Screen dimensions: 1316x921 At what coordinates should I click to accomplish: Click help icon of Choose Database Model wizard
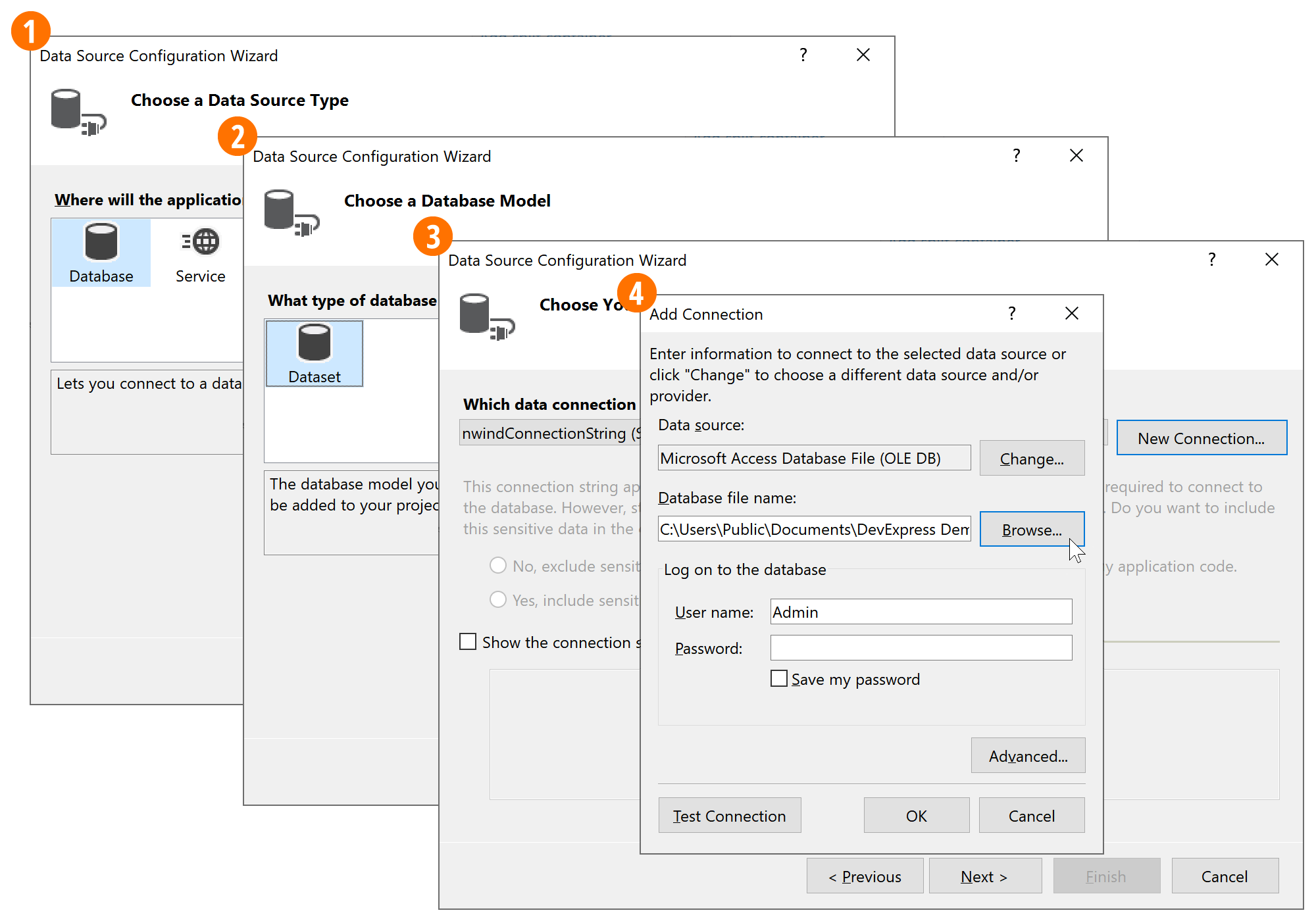[x=1016, y=156]
